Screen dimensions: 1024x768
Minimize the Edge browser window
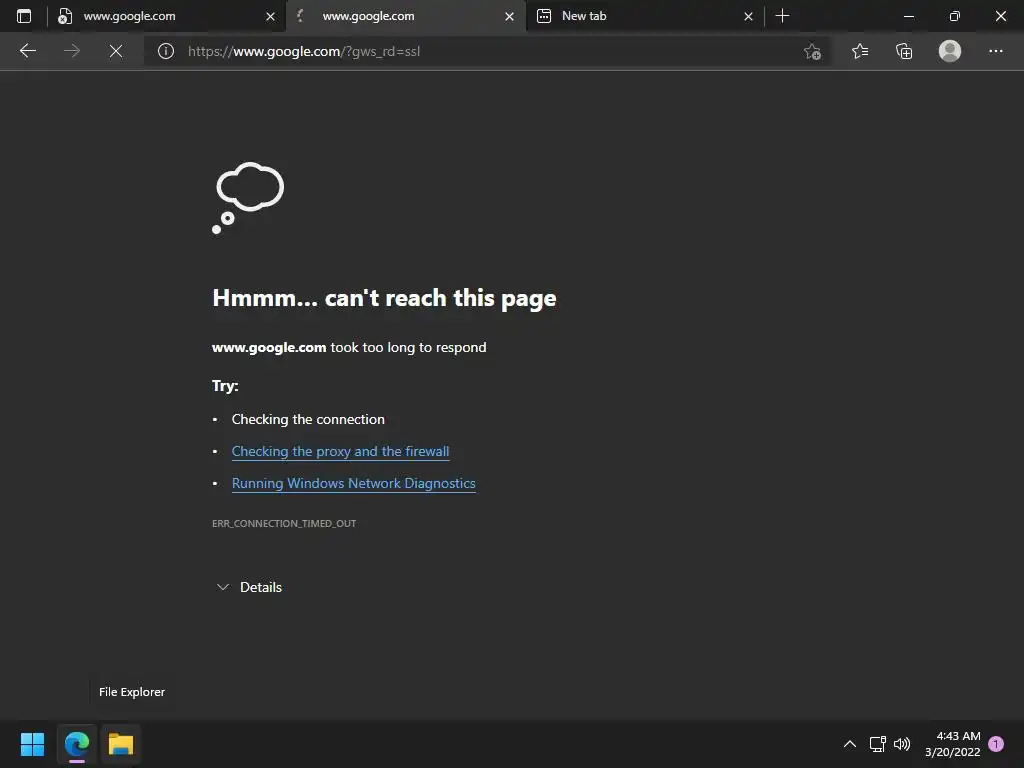click(908, 16)
